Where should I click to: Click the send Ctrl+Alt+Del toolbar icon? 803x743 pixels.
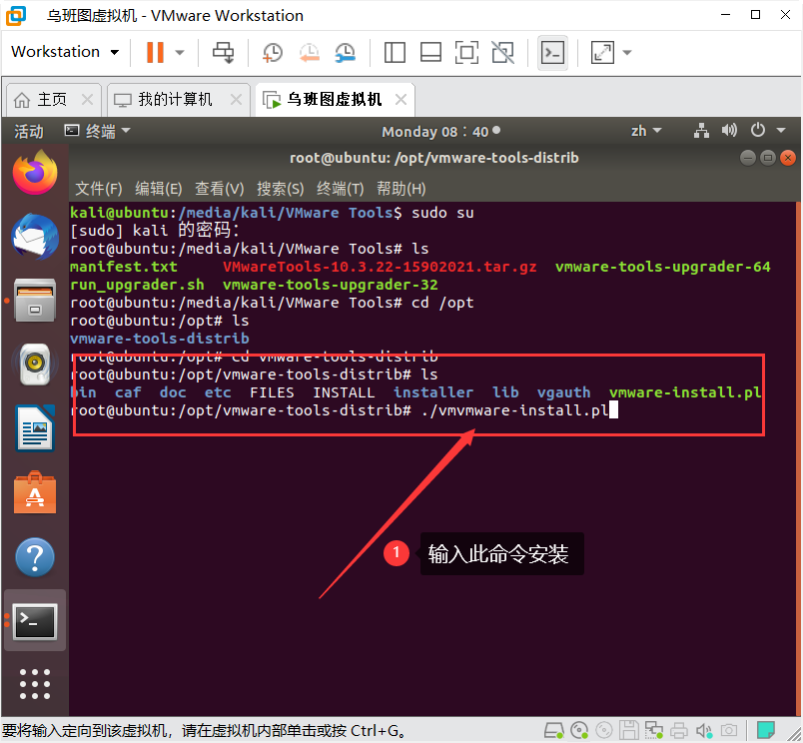pos(223,52)
